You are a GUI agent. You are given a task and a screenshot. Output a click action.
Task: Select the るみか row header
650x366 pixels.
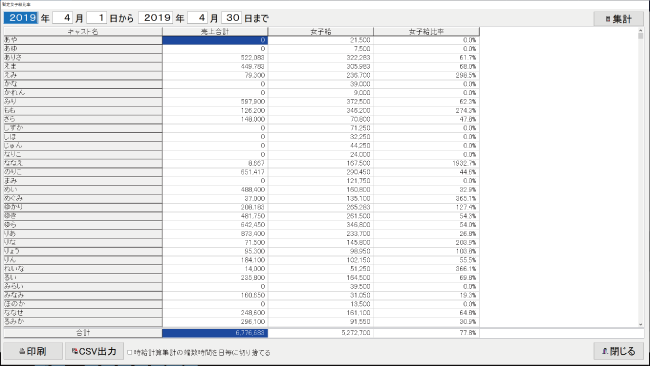pos(83,322)
